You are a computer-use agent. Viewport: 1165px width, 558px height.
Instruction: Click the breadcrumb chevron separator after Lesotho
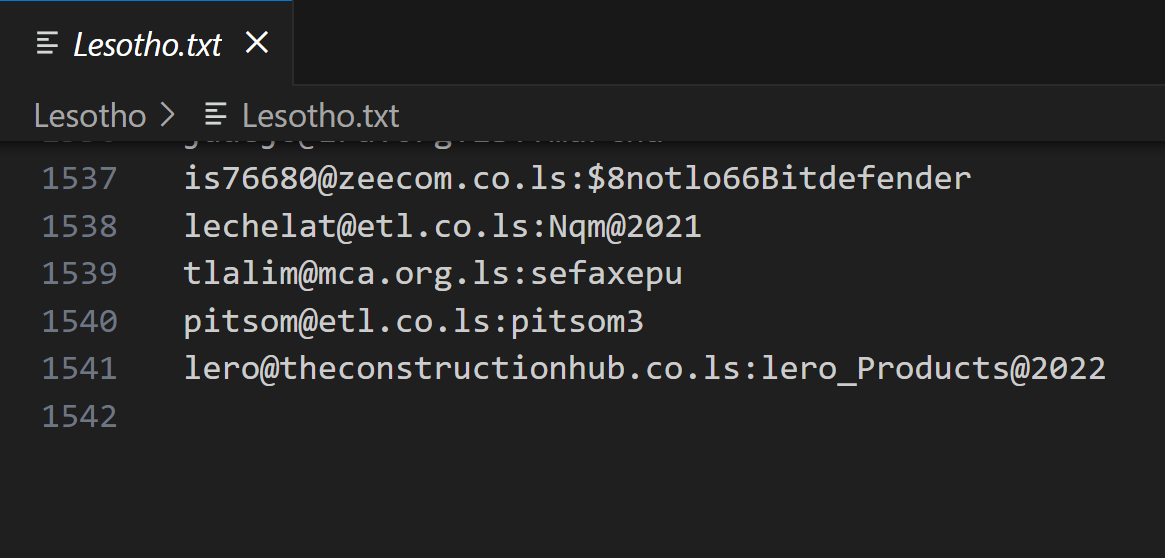(167, 115)
